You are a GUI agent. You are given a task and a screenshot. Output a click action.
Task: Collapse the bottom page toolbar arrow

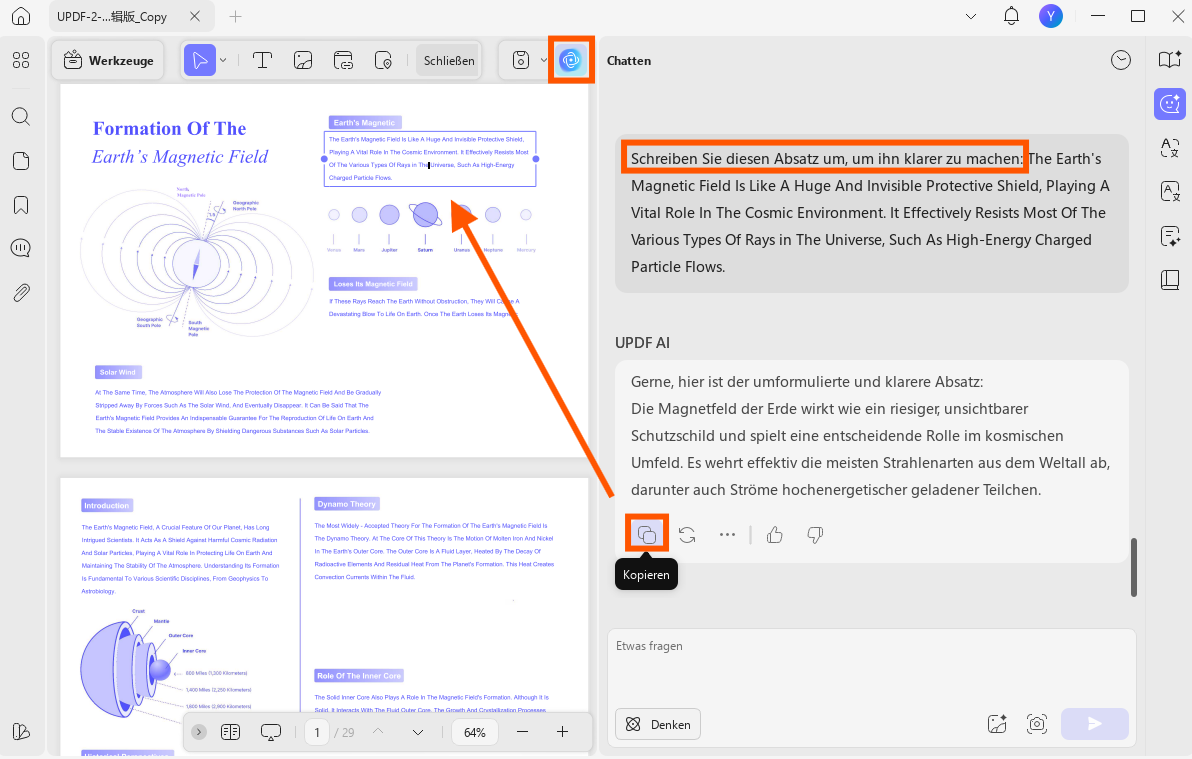[x=199, y=732]
